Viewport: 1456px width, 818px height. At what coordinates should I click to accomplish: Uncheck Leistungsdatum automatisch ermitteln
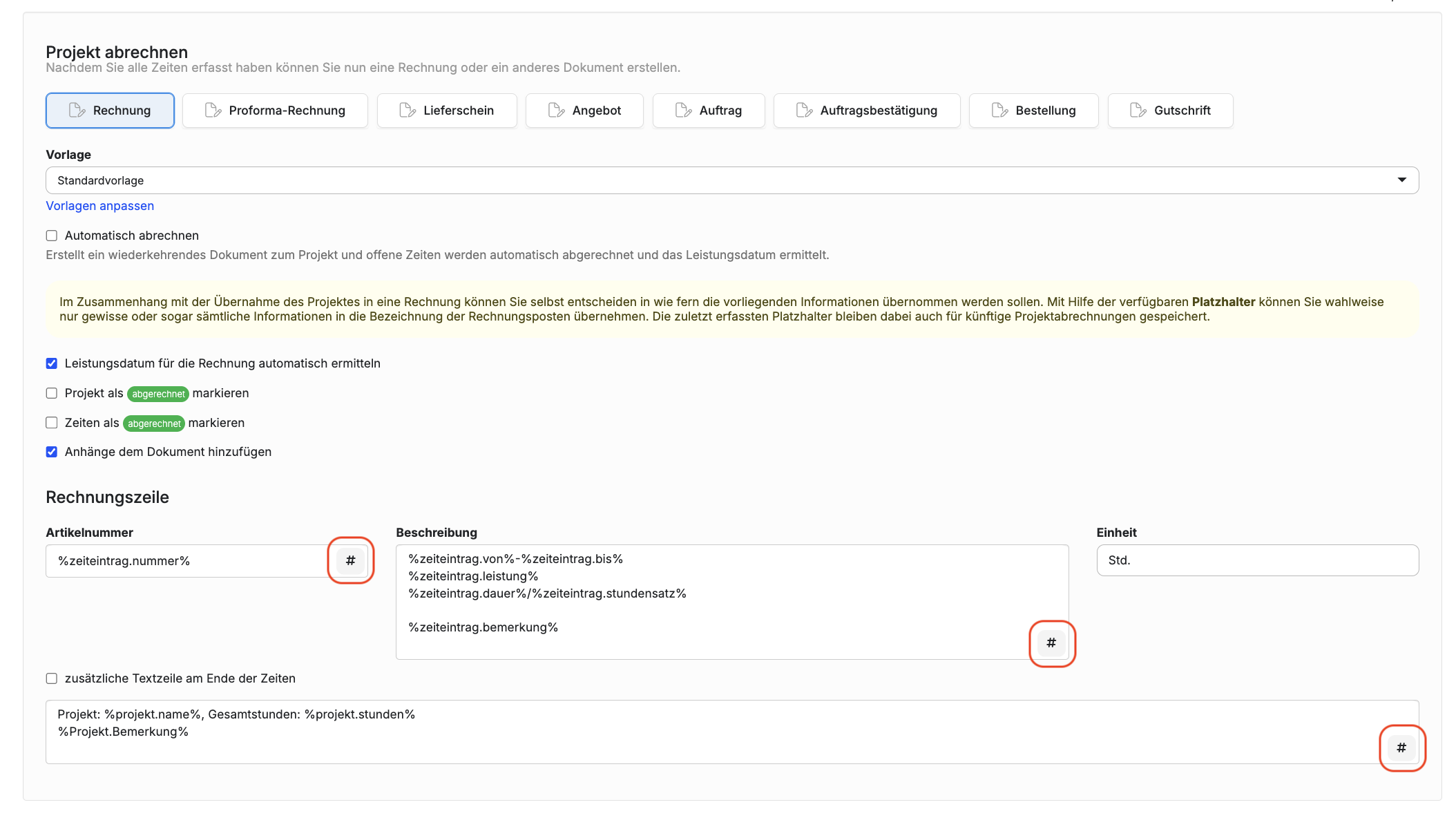point(52,363)
